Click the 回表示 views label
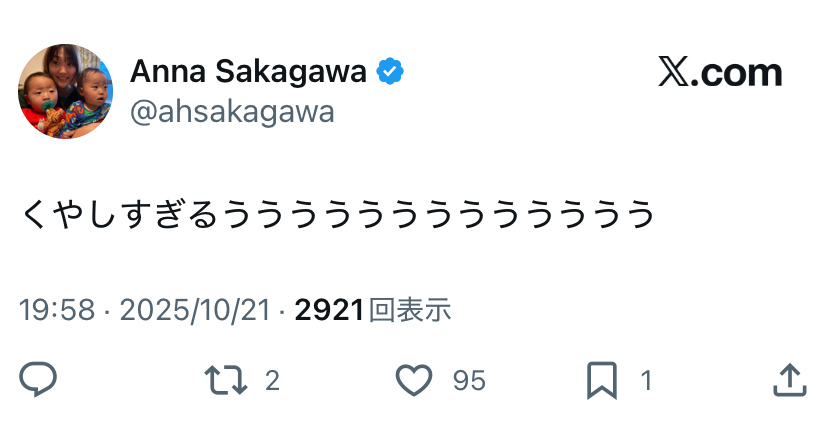Image resolution: width=828 pixels, height=433 pixels. [410, 310]
